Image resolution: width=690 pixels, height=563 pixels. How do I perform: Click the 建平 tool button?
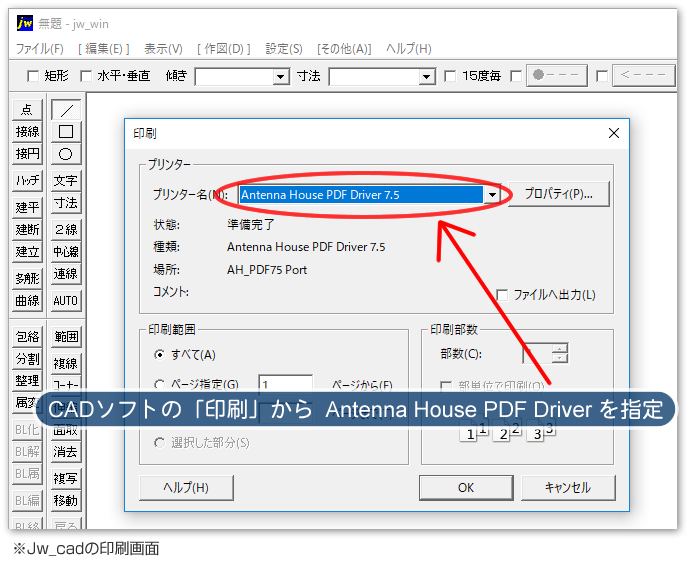coord(27,207)
